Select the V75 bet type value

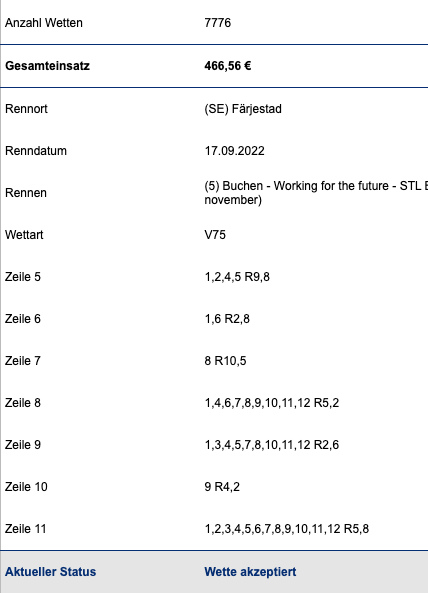(215, 235)
